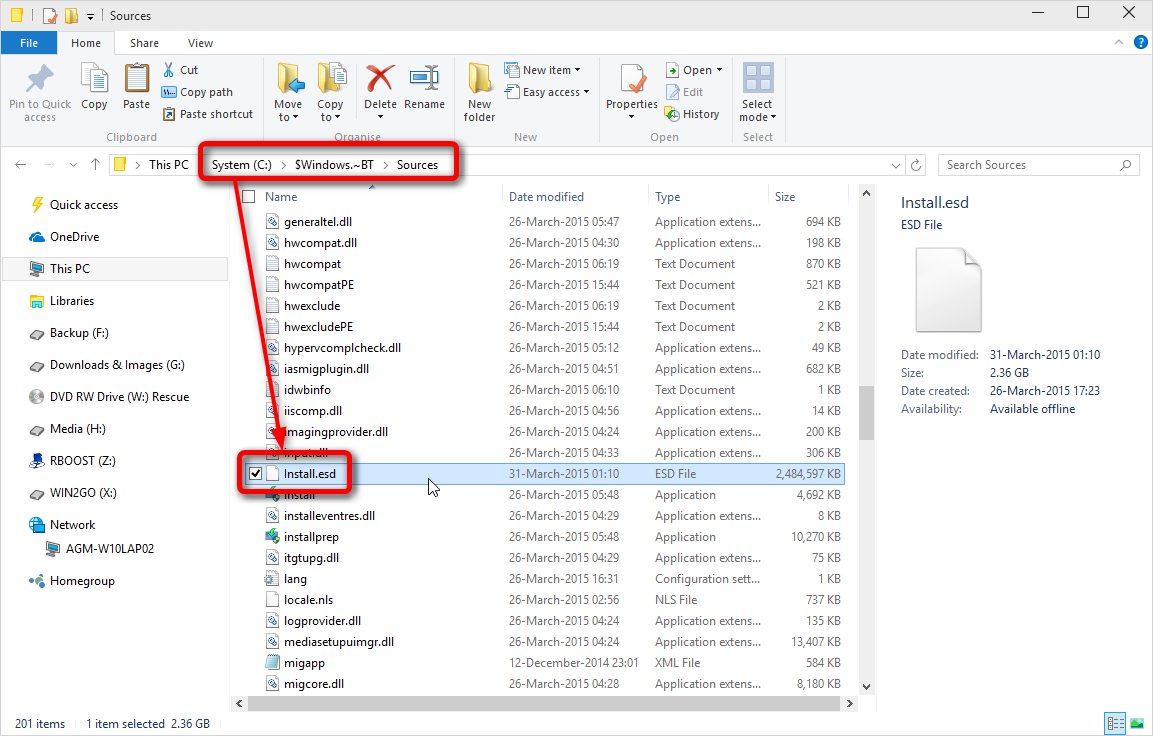Go up one folder level arrow
Viewport: 1153px width, 736px height.
[x=95, y=165]
